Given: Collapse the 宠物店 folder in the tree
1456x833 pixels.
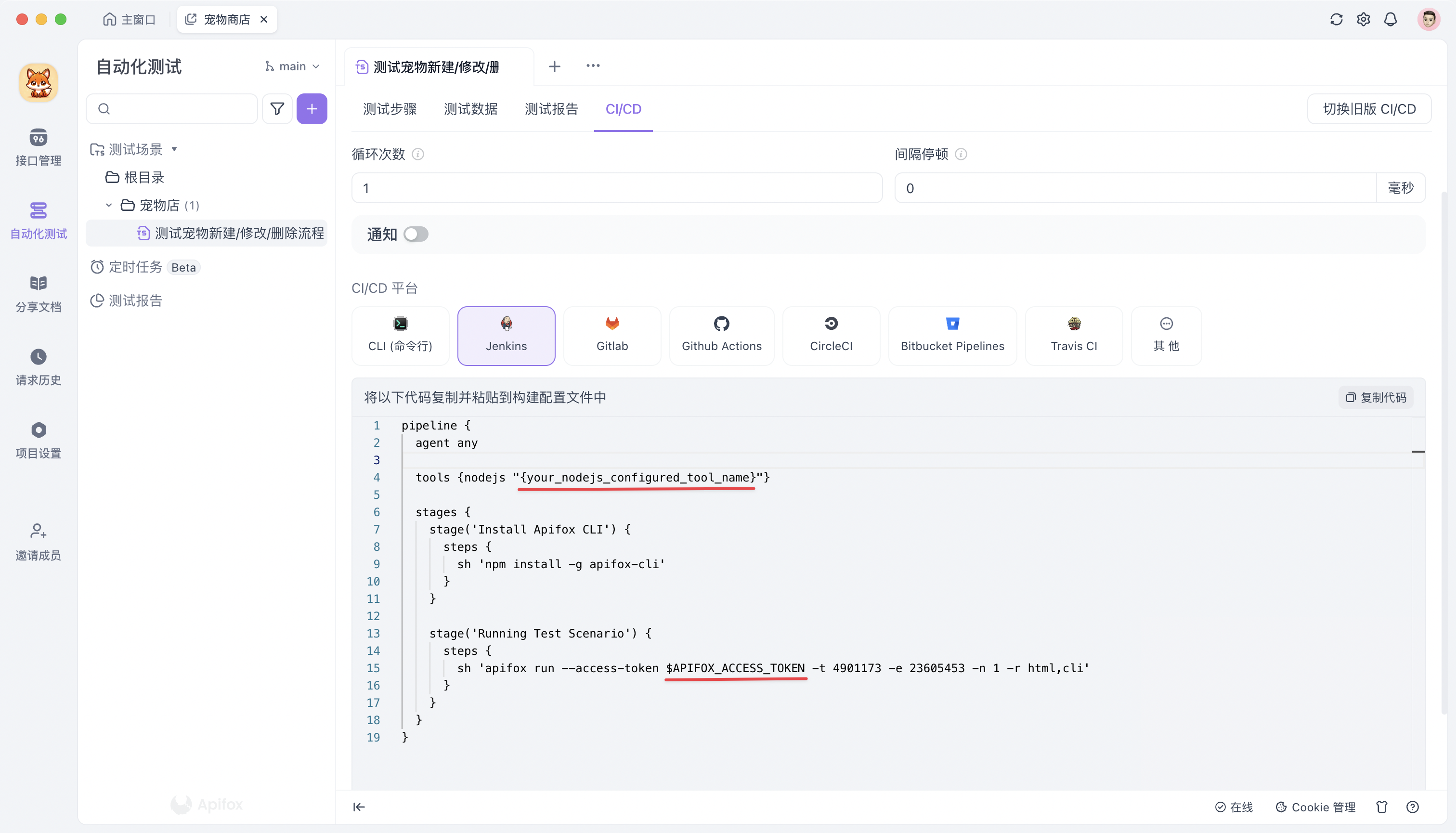Looking at the screenshot, I should point(108,205).
